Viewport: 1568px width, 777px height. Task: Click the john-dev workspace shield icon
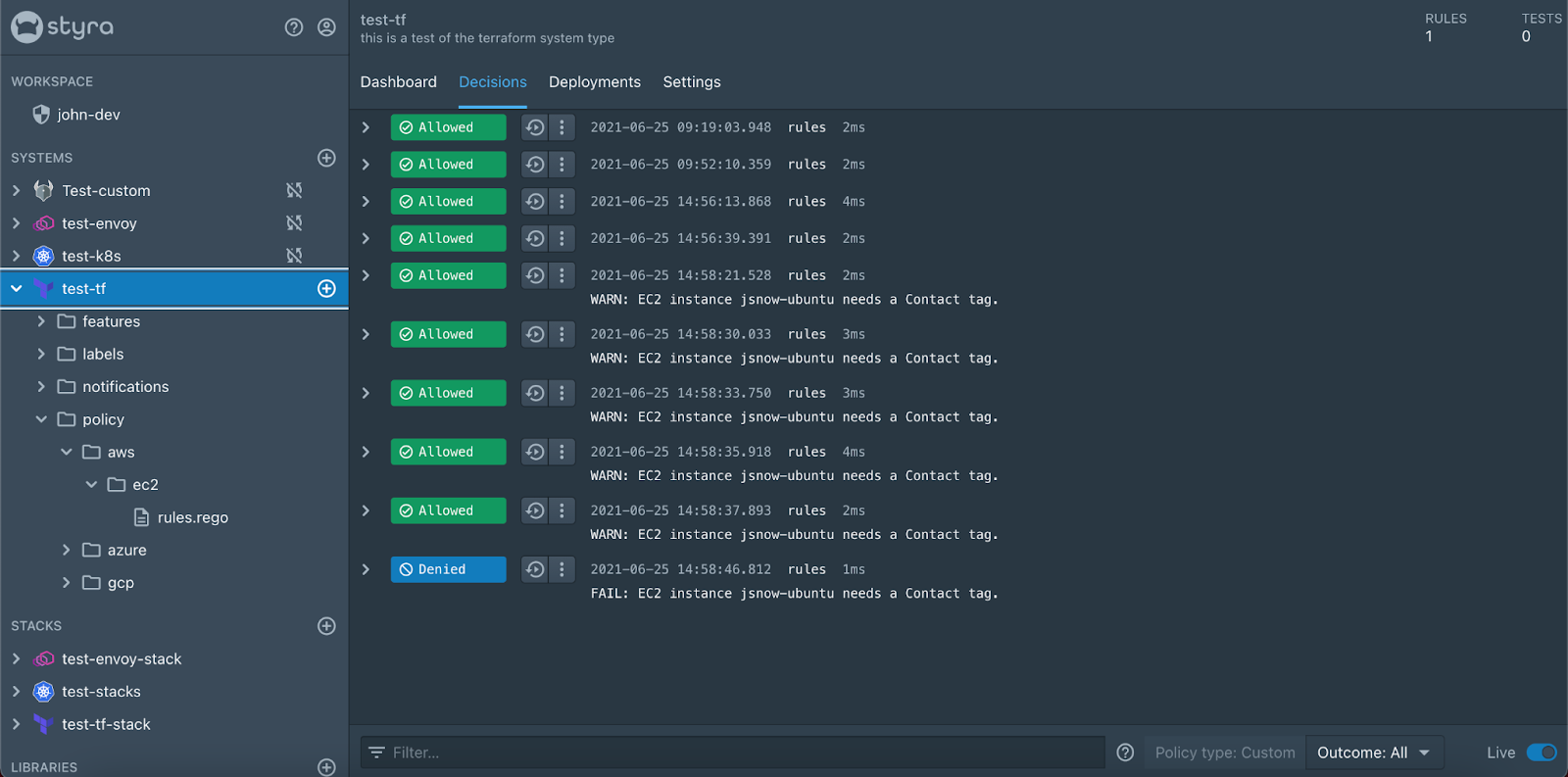click(41, 115)
